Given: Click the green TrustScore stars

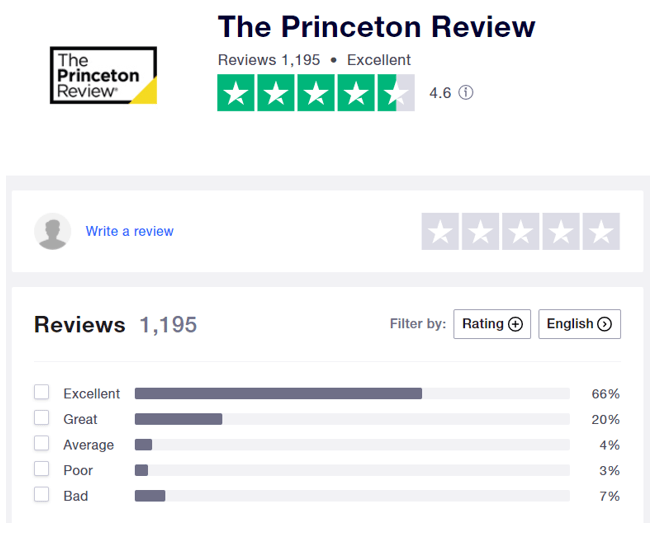Looking at the screenshot, I should tap(316, 92).
